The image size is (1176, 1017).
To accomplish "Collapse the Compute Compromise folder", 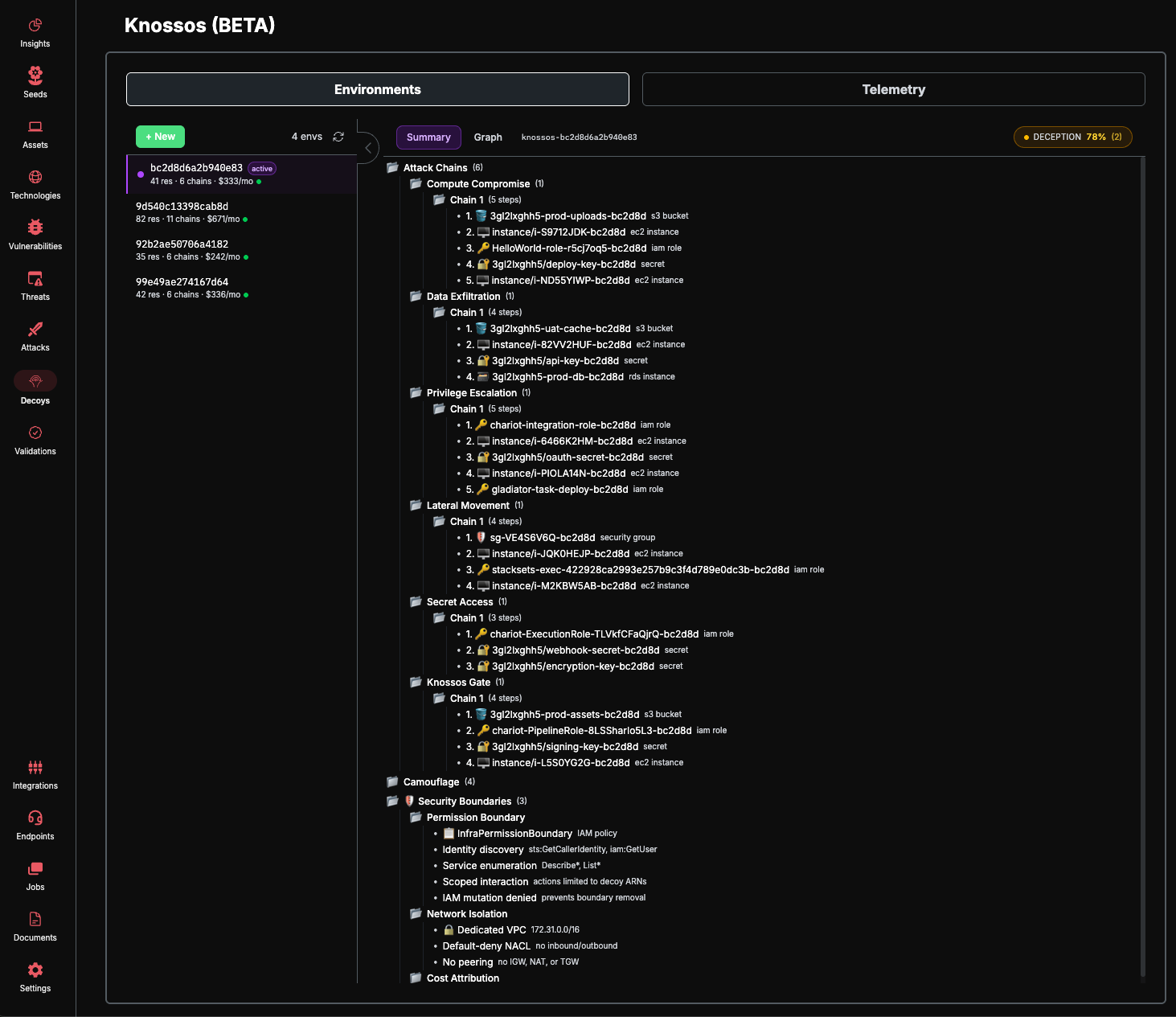I will [x=416, y=183].
